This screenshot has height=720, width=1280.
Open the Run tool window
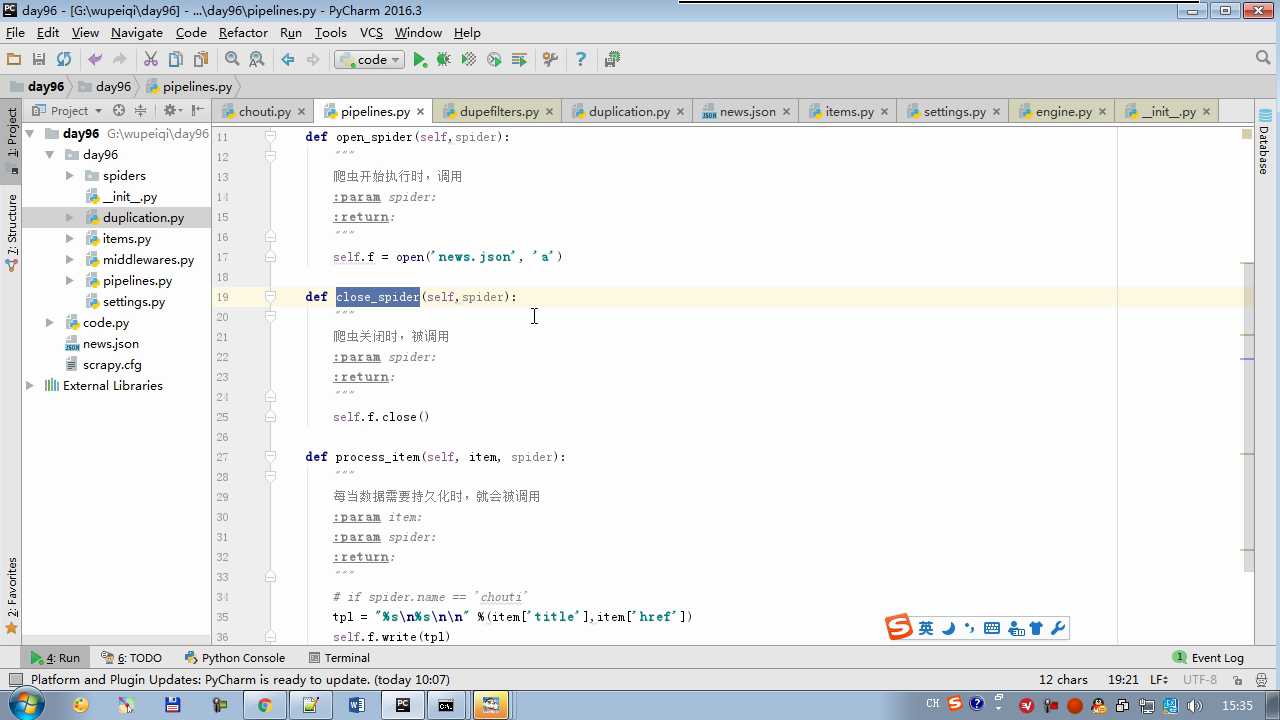click(x=56, y=658)
